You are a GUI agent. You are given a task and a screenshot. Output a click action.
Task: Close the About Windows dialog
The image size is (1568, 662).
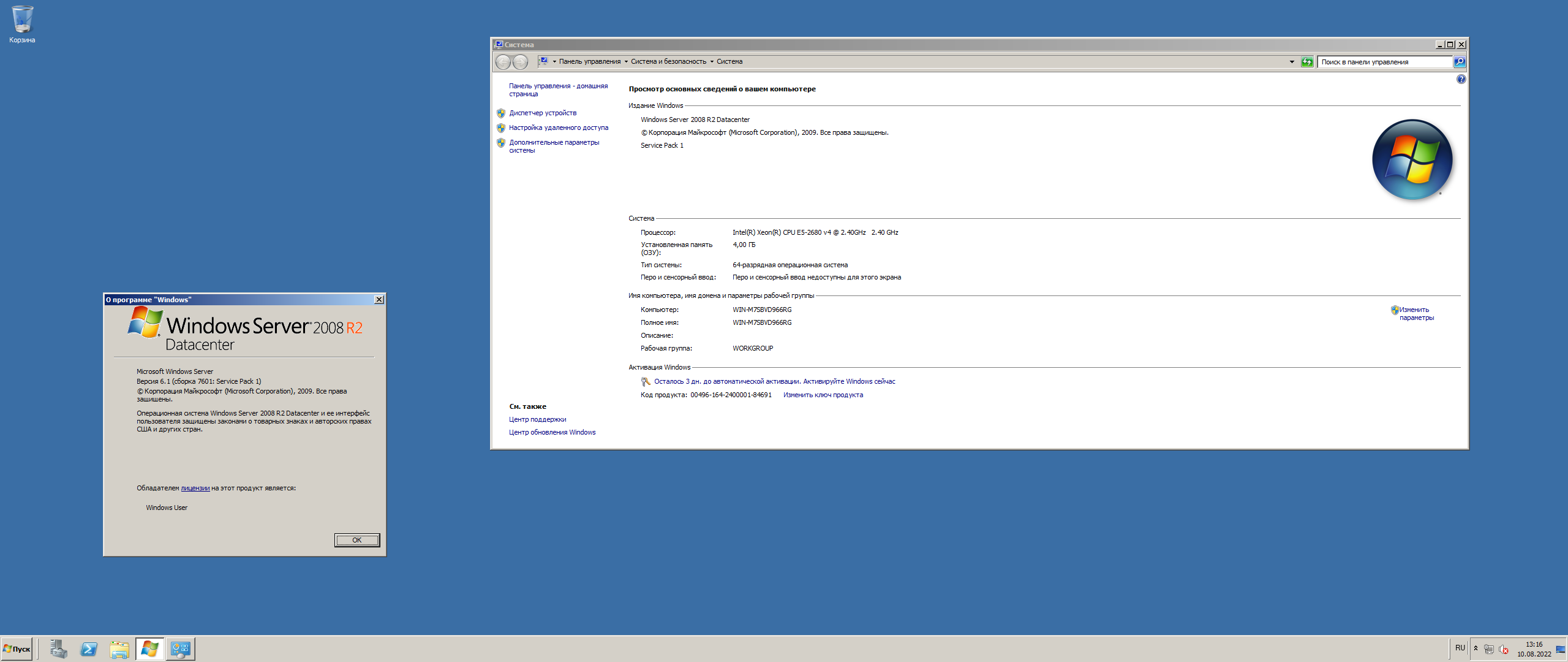[x=379, y=300]
